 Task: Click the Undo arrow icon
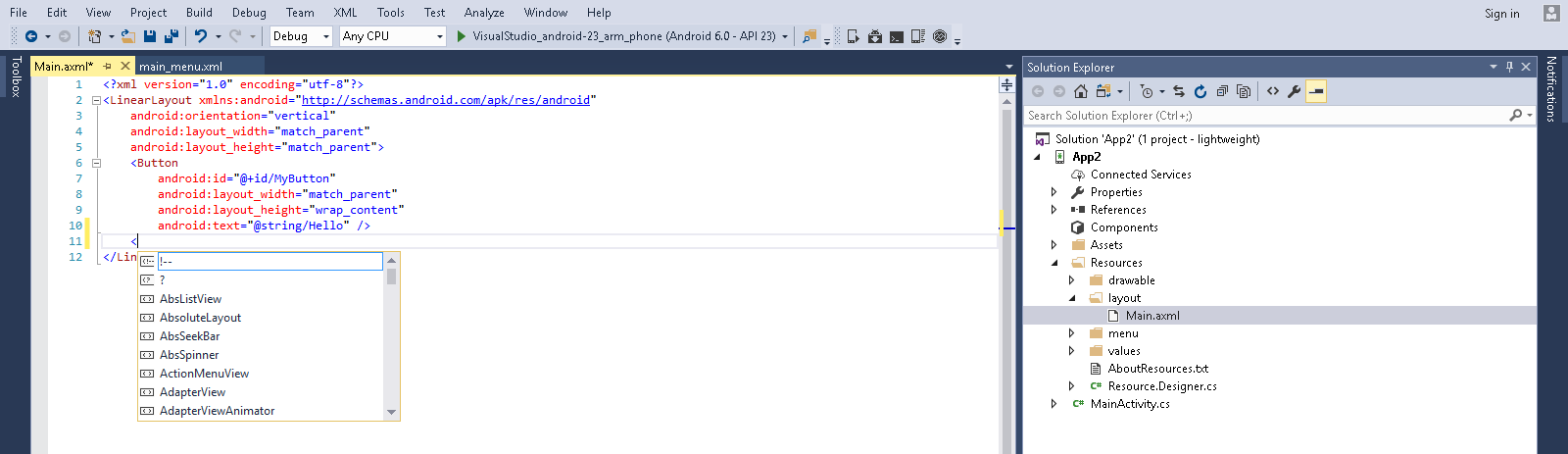pyautogui.click(x=200, y=36)
